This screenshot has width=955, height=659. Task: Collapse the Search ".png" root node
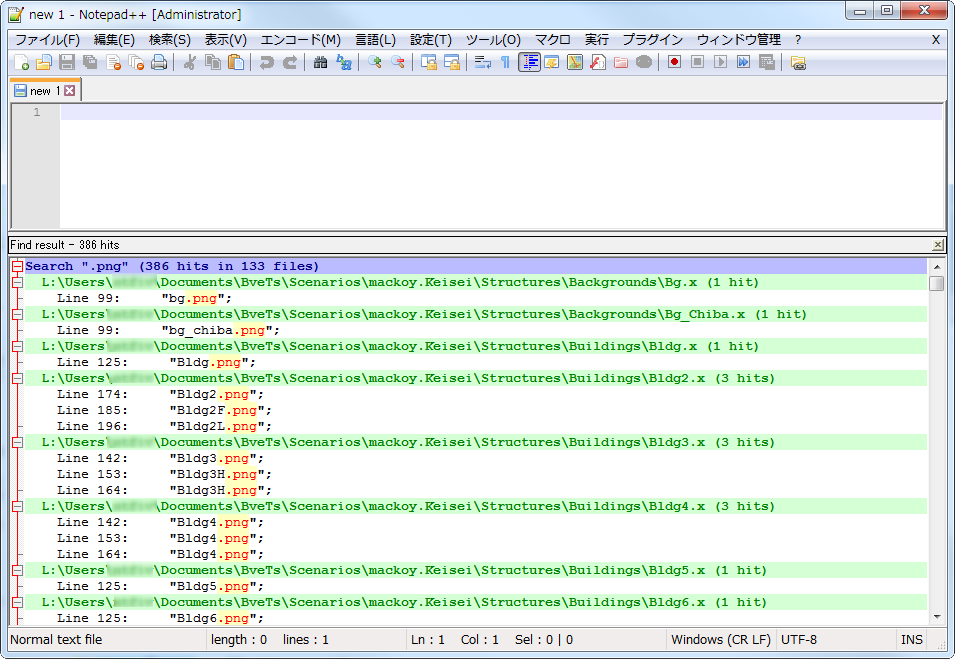point(18,266)
